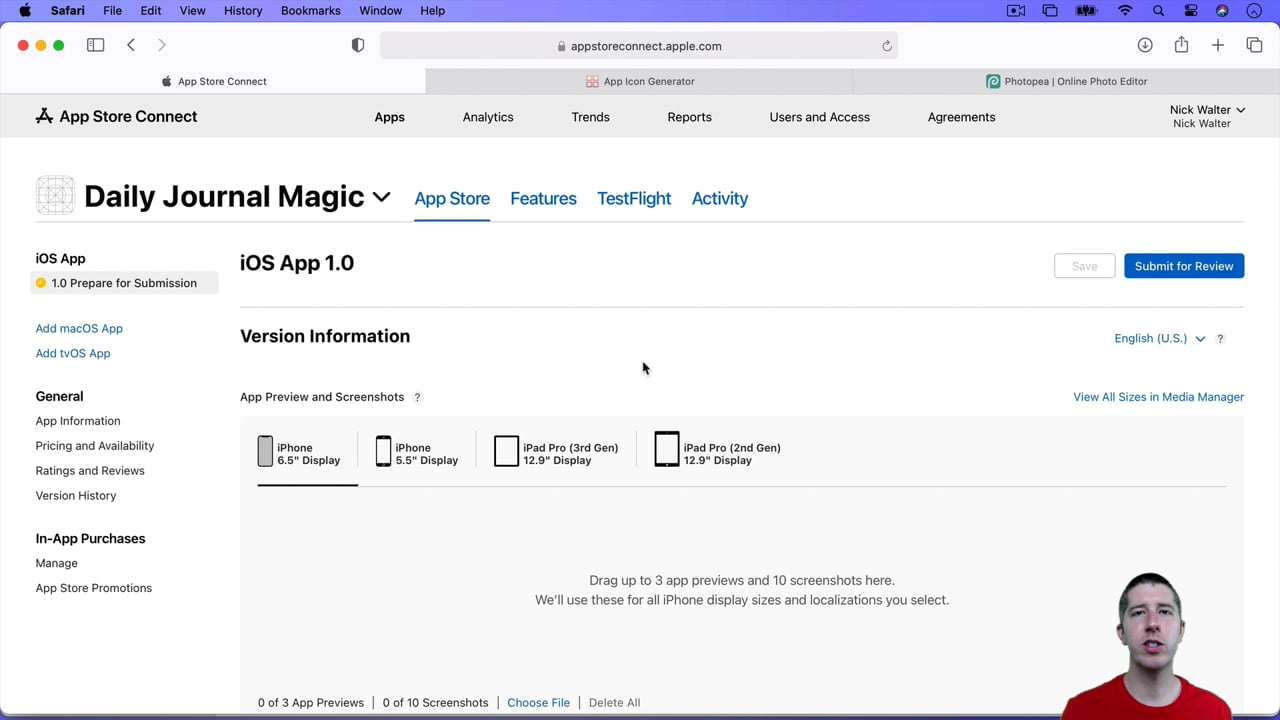Go forward with the right arrow
Screen dimensions: 1280x720
click(162, 45)
